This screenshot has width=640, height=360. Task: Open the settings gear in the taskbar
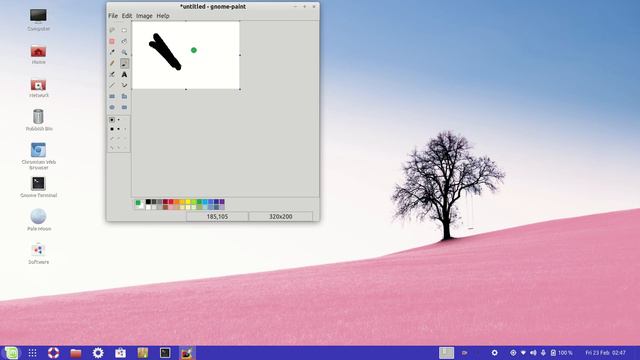[98, 353]
